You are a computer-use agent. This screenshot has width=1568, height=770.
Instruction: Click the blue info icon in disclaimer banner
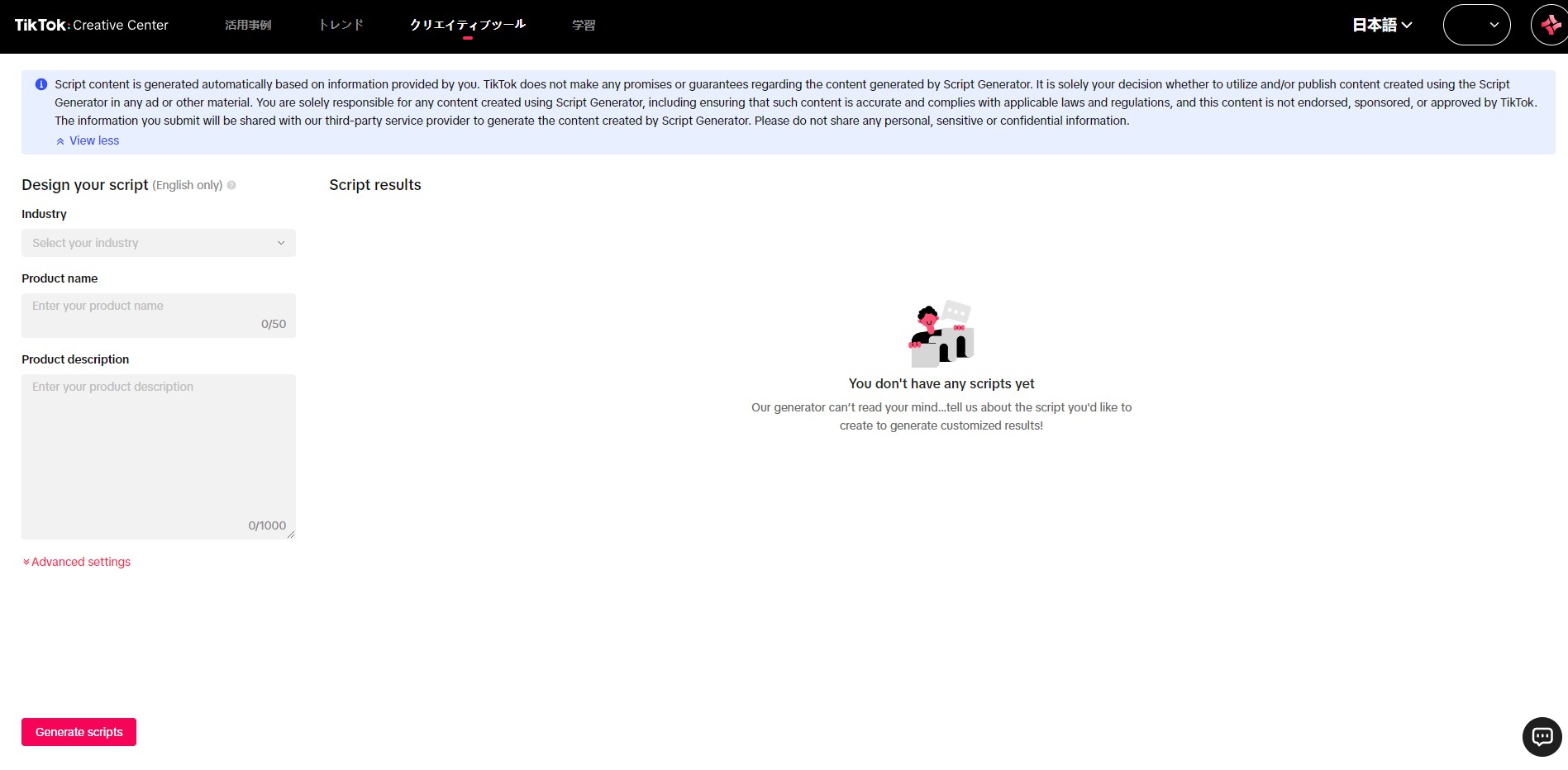(41, 84)
